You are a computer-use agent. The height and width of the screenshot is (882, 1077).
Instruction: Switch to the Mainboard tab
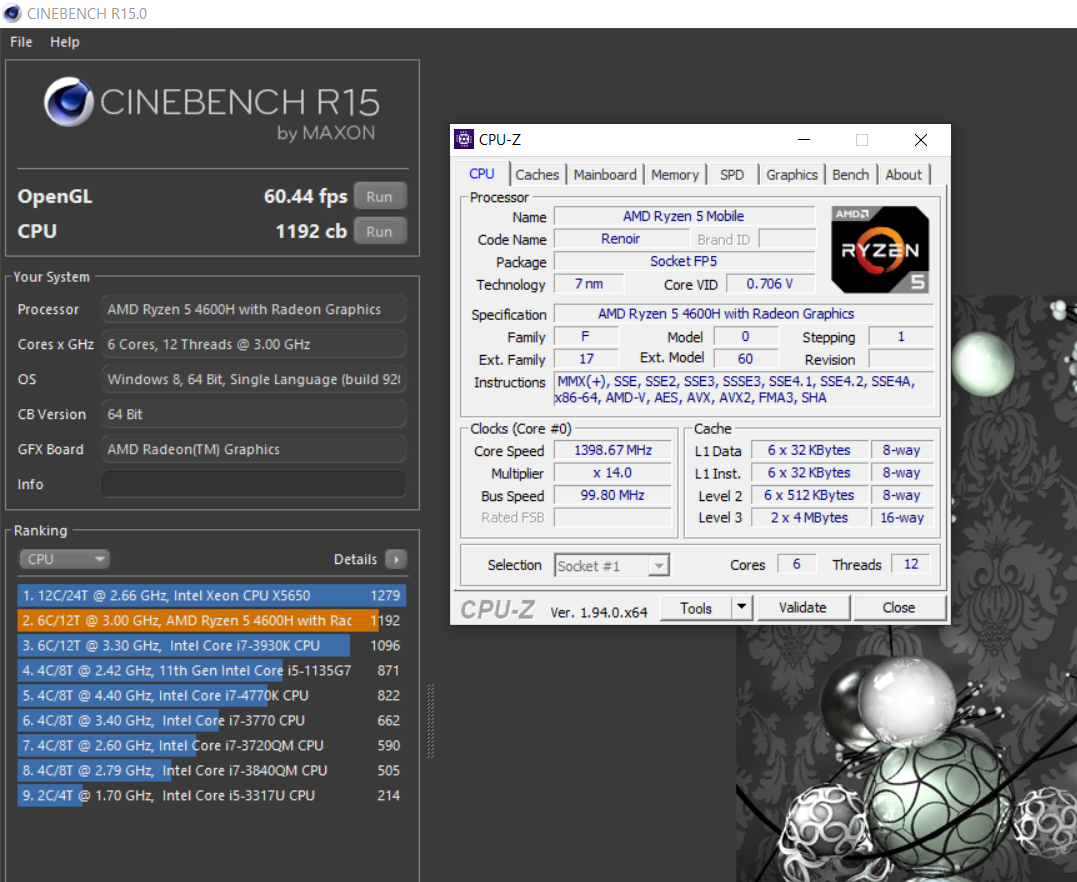tap(605, 174)
